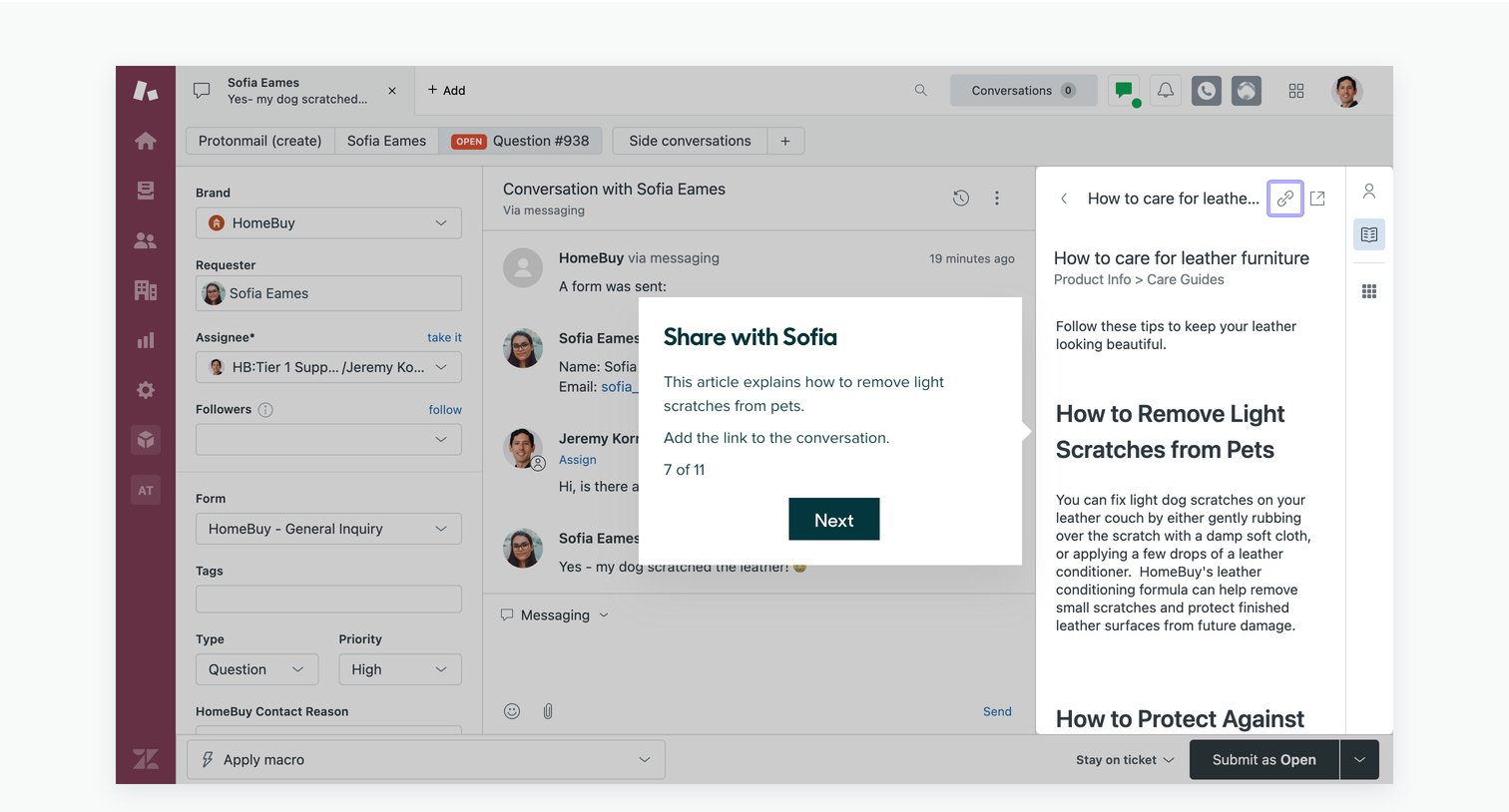The image size is (1509, 812).
Task: Add a new ticket tab
Action: point(447,91)
